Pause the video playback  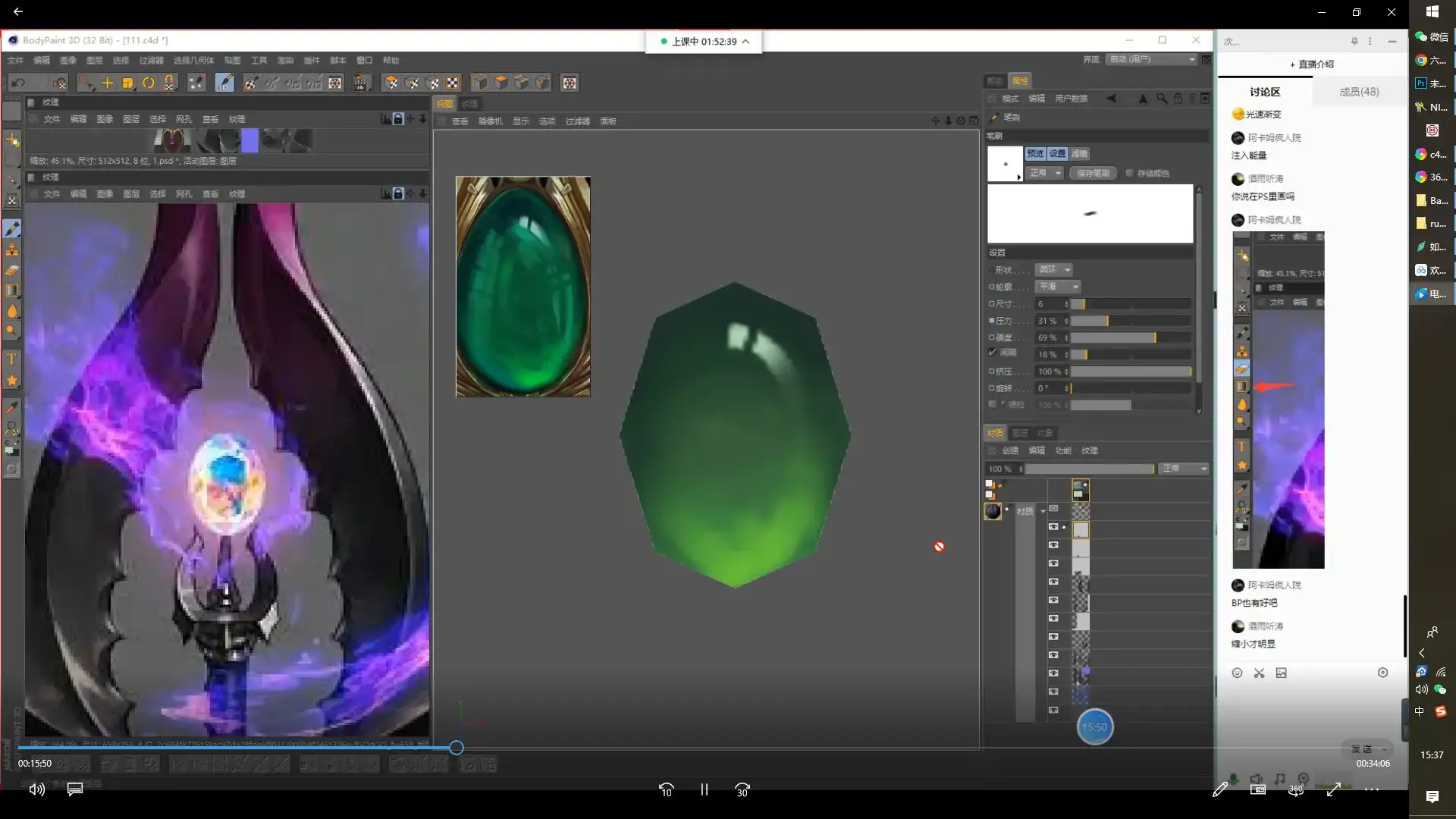click(x=704, y=789)
